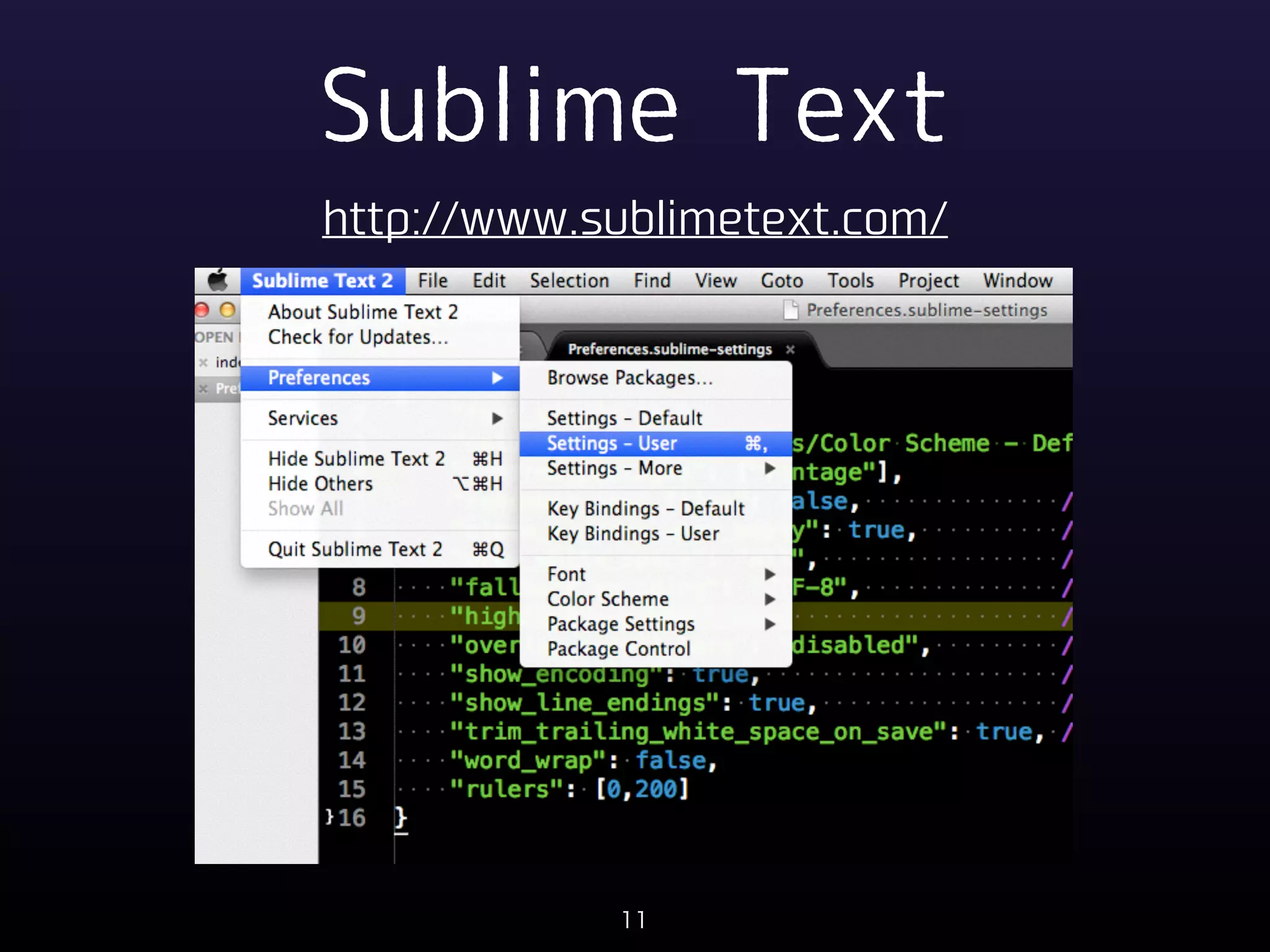Follow the http://www.sublimetext.com/ link
1270x952 pixels.
click(x=635, y=219)
